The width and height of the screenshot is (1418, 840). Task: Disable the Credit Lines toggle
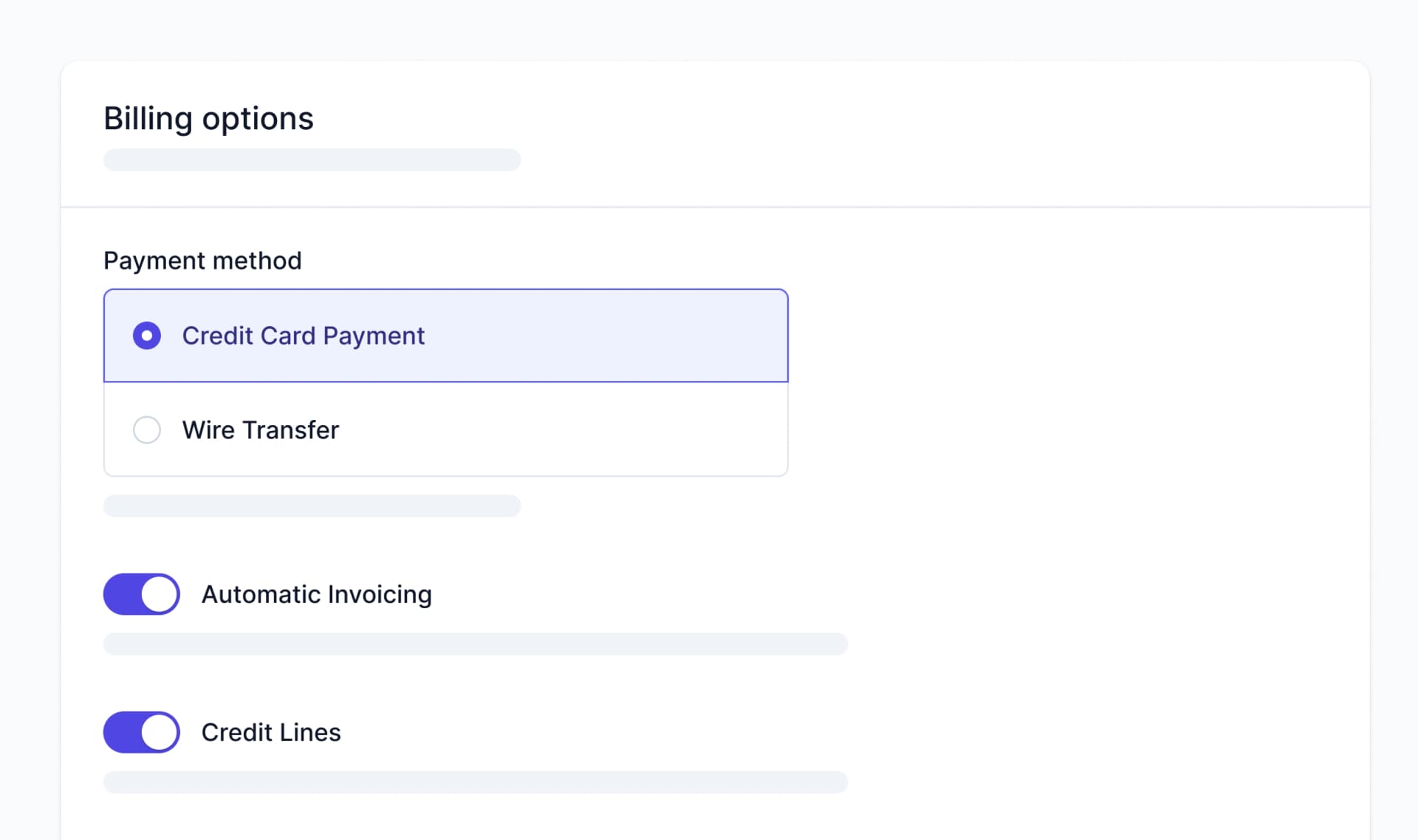[141, 732]
